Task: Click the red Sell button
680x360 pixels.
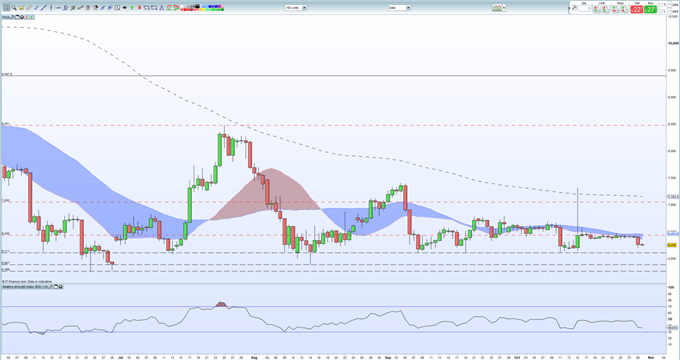Action: (x=636, y=9)
